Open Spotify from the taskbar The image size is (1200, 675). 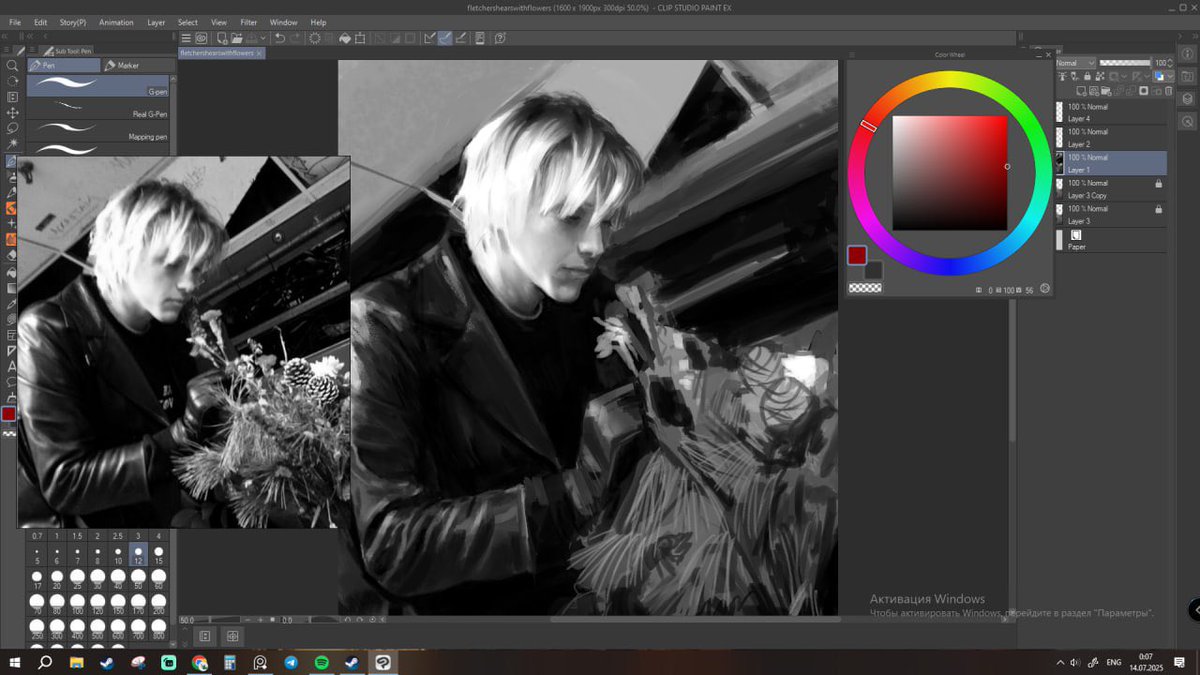coord(322,662)
